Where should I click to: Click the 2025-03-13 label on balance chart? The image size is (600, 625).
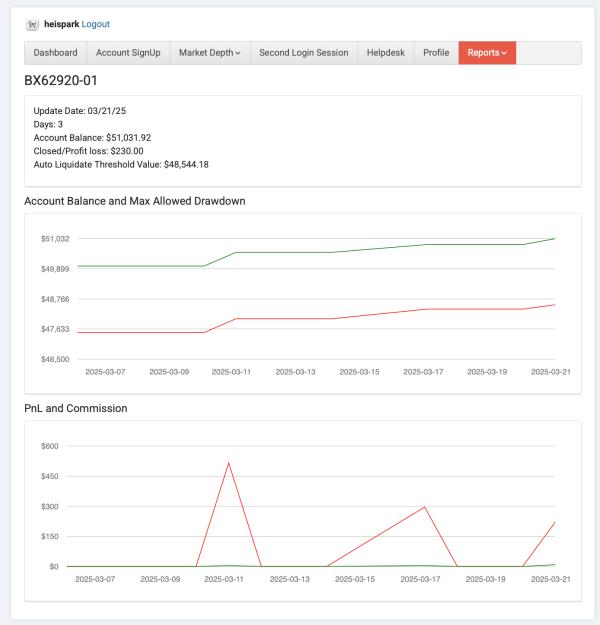click(295, 372)
